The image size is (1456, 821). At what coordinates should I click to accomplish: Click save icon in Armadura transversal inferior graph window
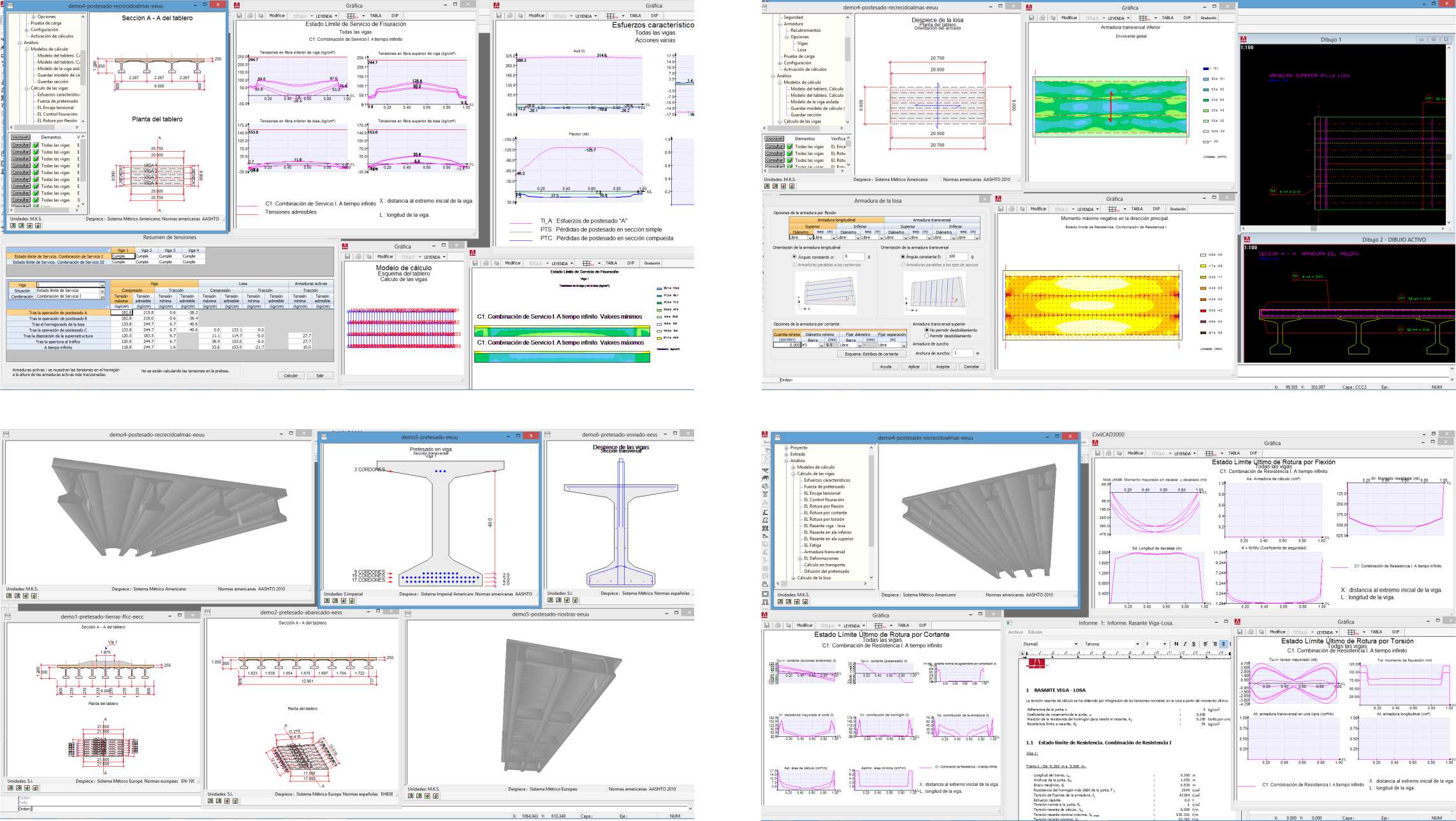click(1032, 18)
